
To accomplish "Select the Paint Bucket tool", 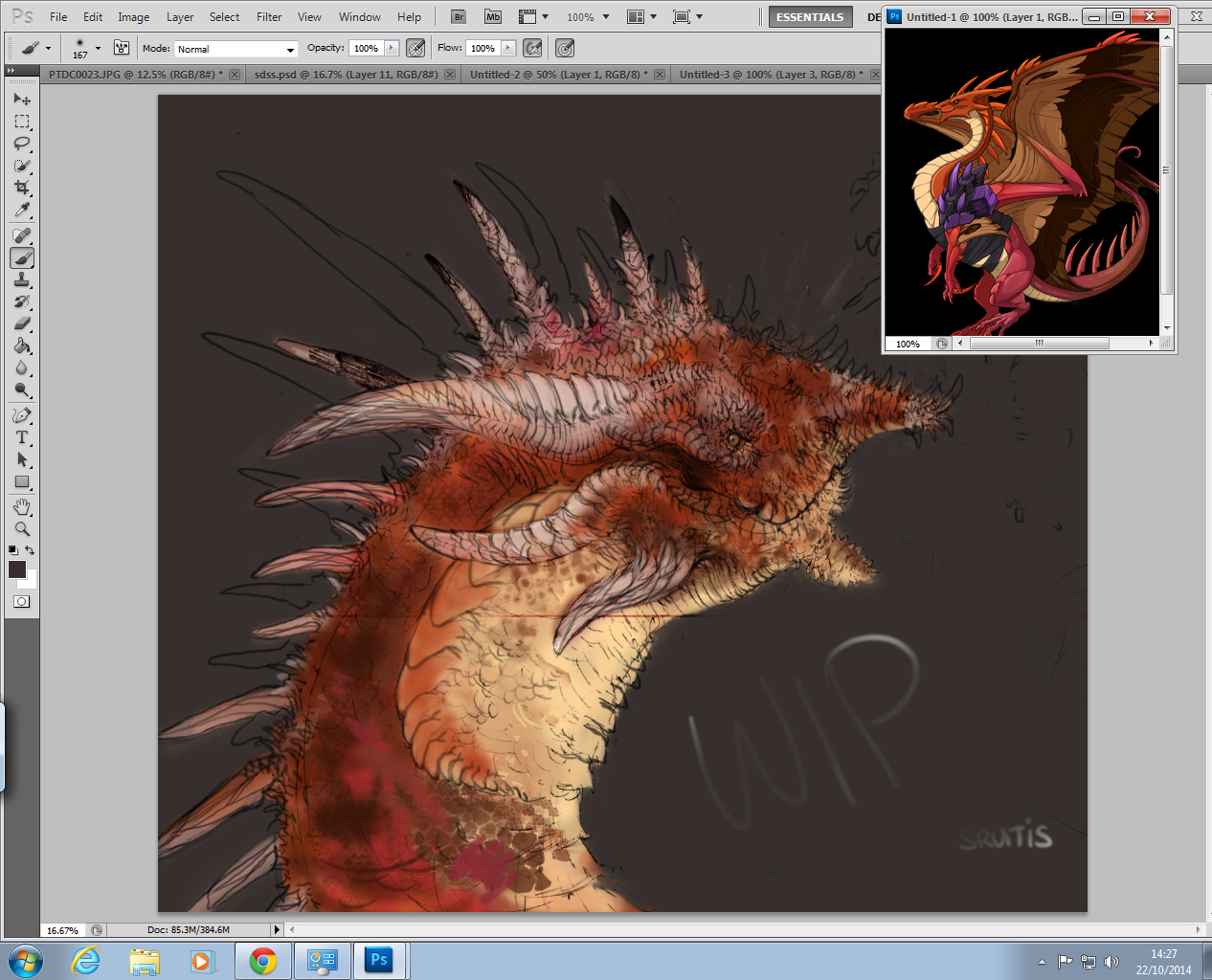I will coord(22,345).
